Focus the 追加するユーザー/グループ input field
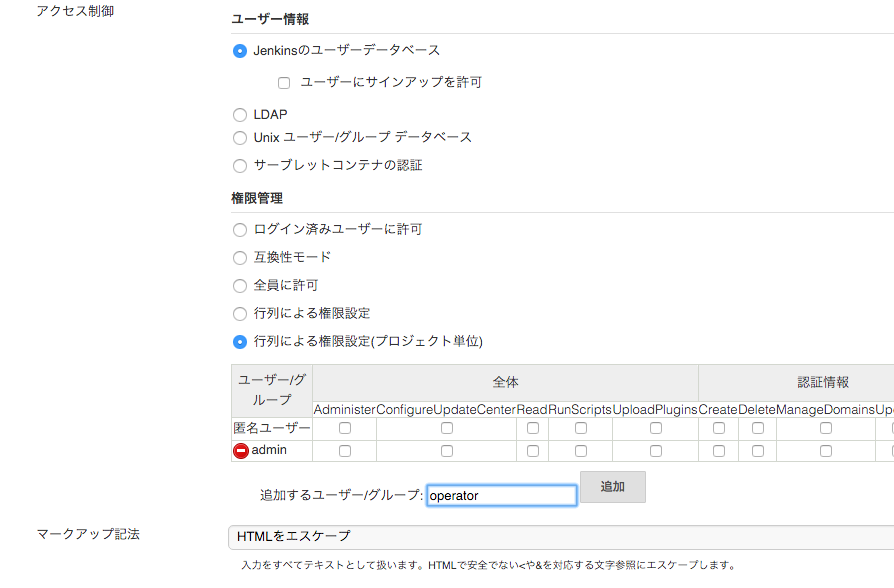 click(x=502, y=495)
